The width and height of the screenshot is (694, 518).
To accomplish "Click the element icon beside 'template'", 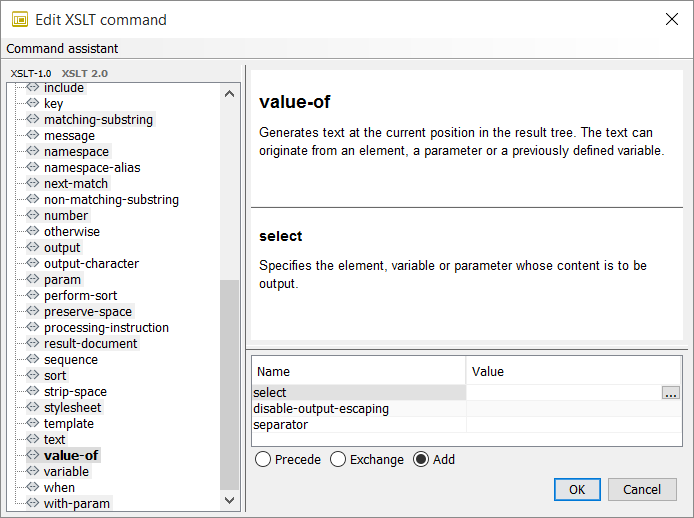I will [32, 424].
